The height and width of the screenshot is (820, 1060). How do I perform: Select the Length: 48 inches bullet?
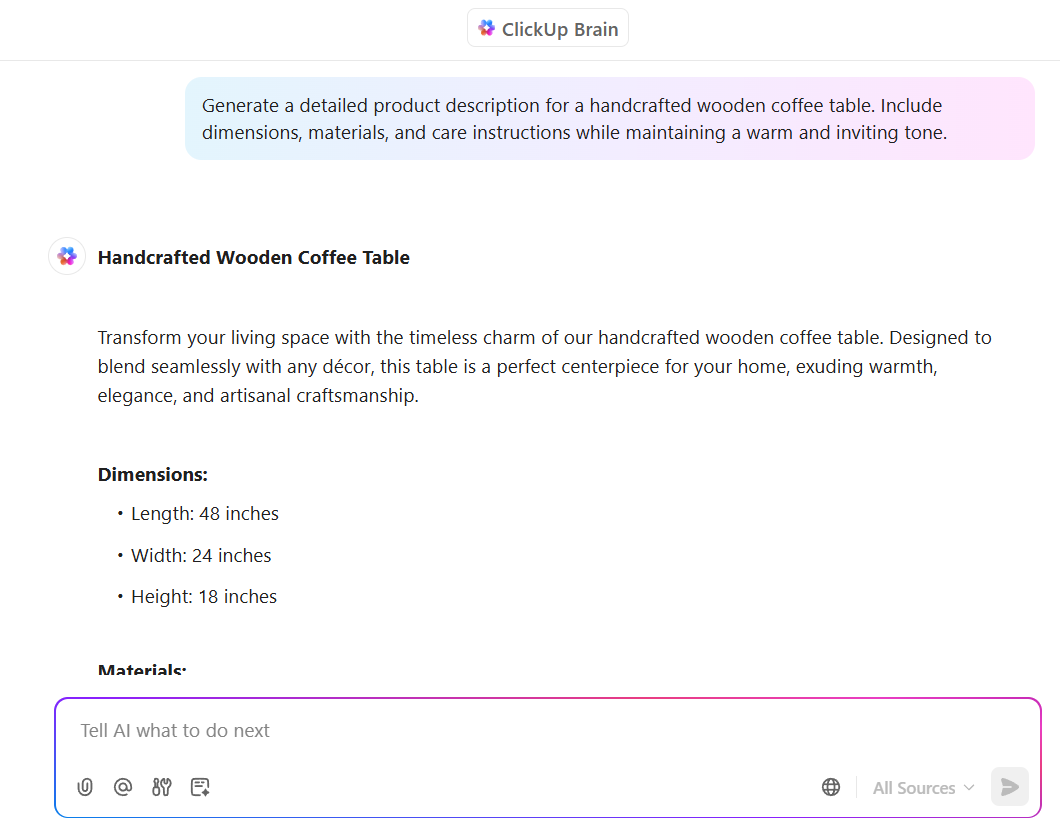coord(205,514)
